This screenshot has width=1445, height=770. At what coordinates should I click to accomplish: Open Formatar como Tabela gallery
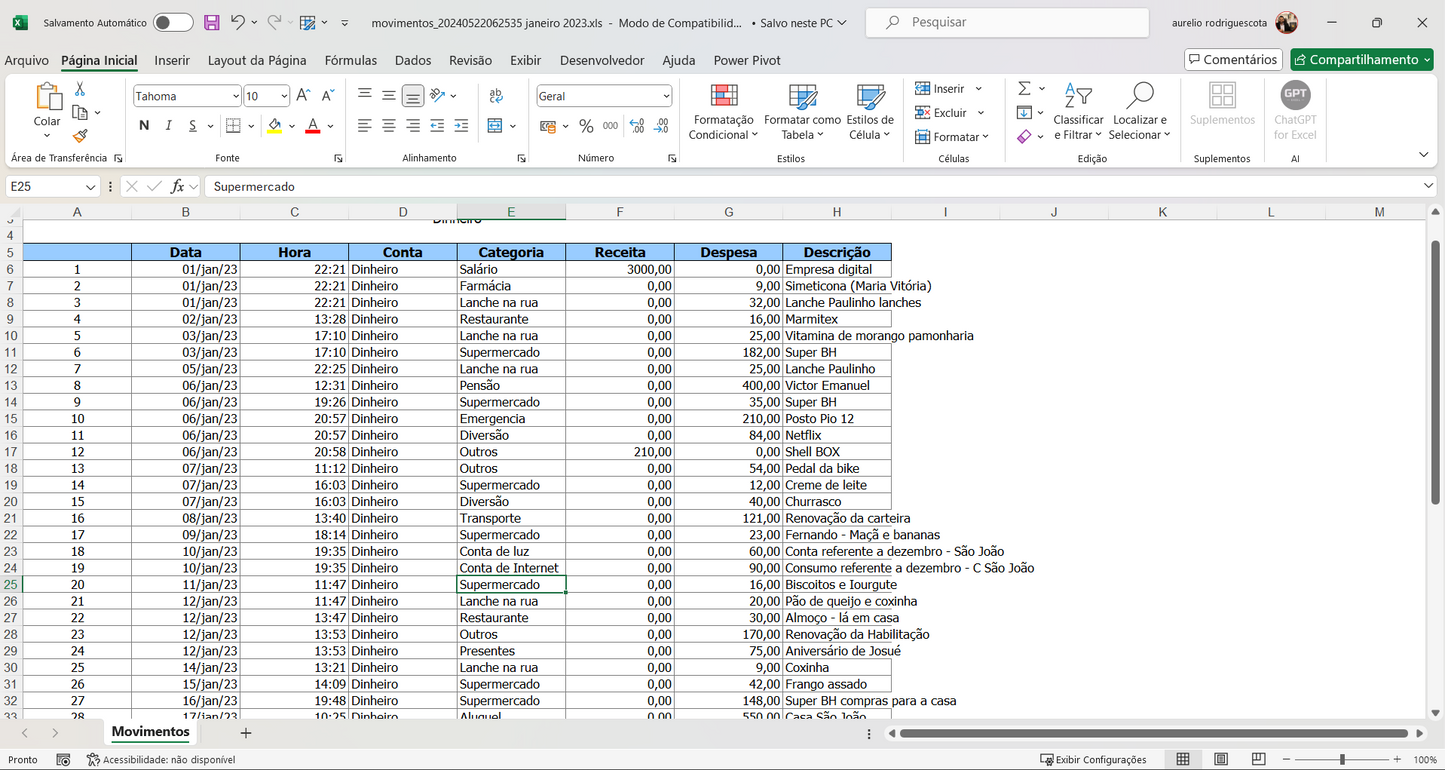[801, 112]
